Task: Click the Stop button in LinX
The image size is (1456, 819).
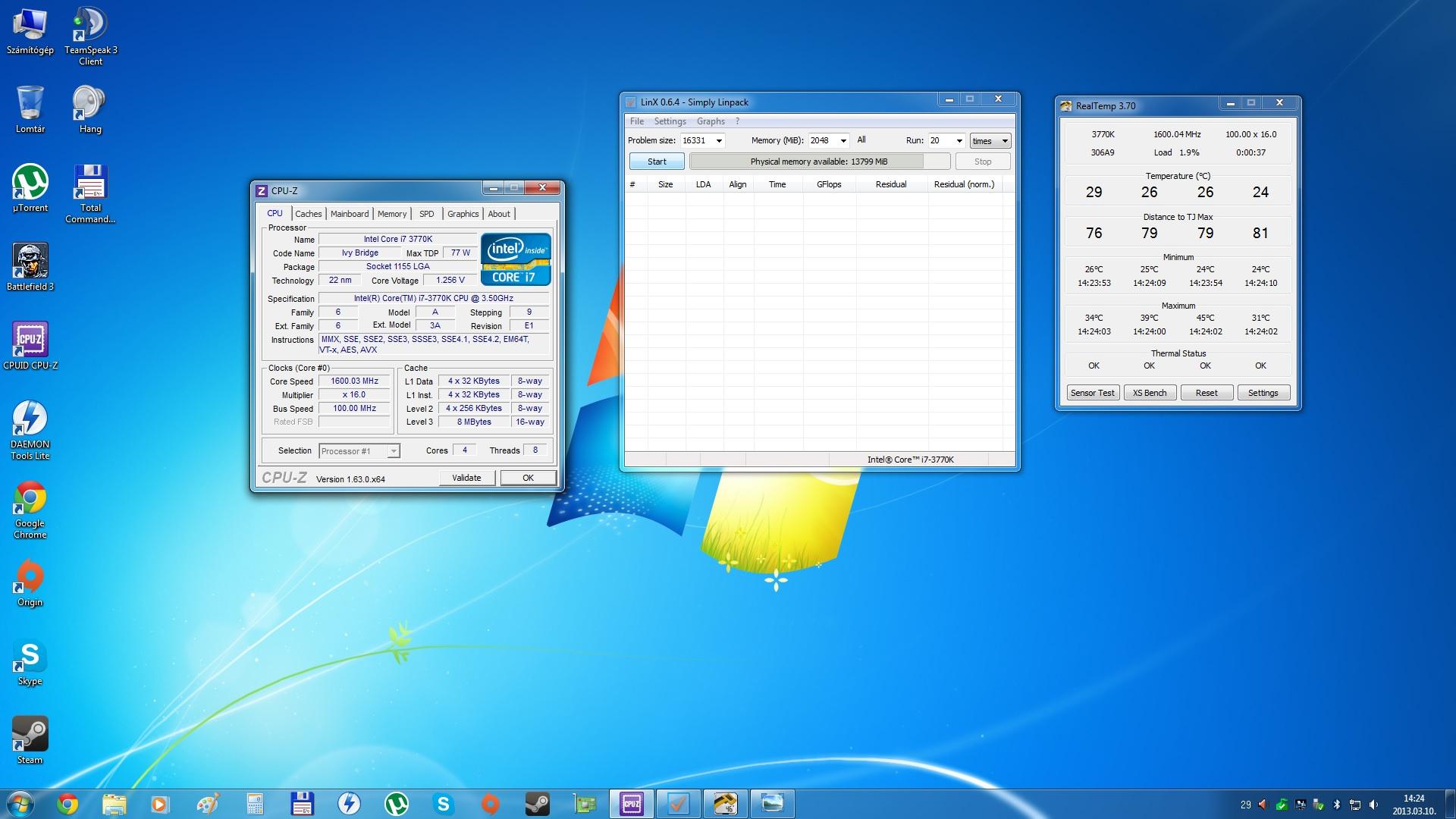Action: (983, 162)
